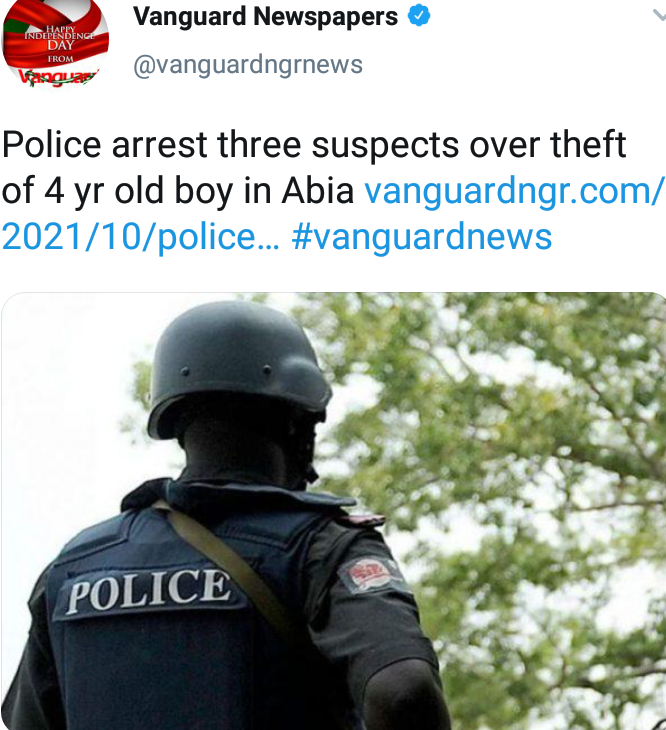This screenshot has width=666, height=730.
Task: Click the Vanguard logo text inside avatar
Action: [x=58, y=77]
